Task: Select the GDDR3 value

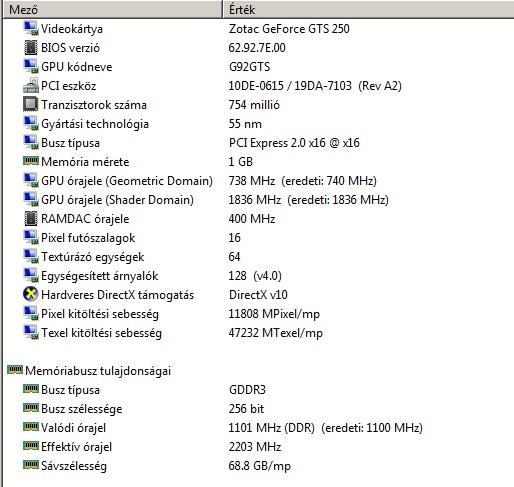Action: point(247,390)
